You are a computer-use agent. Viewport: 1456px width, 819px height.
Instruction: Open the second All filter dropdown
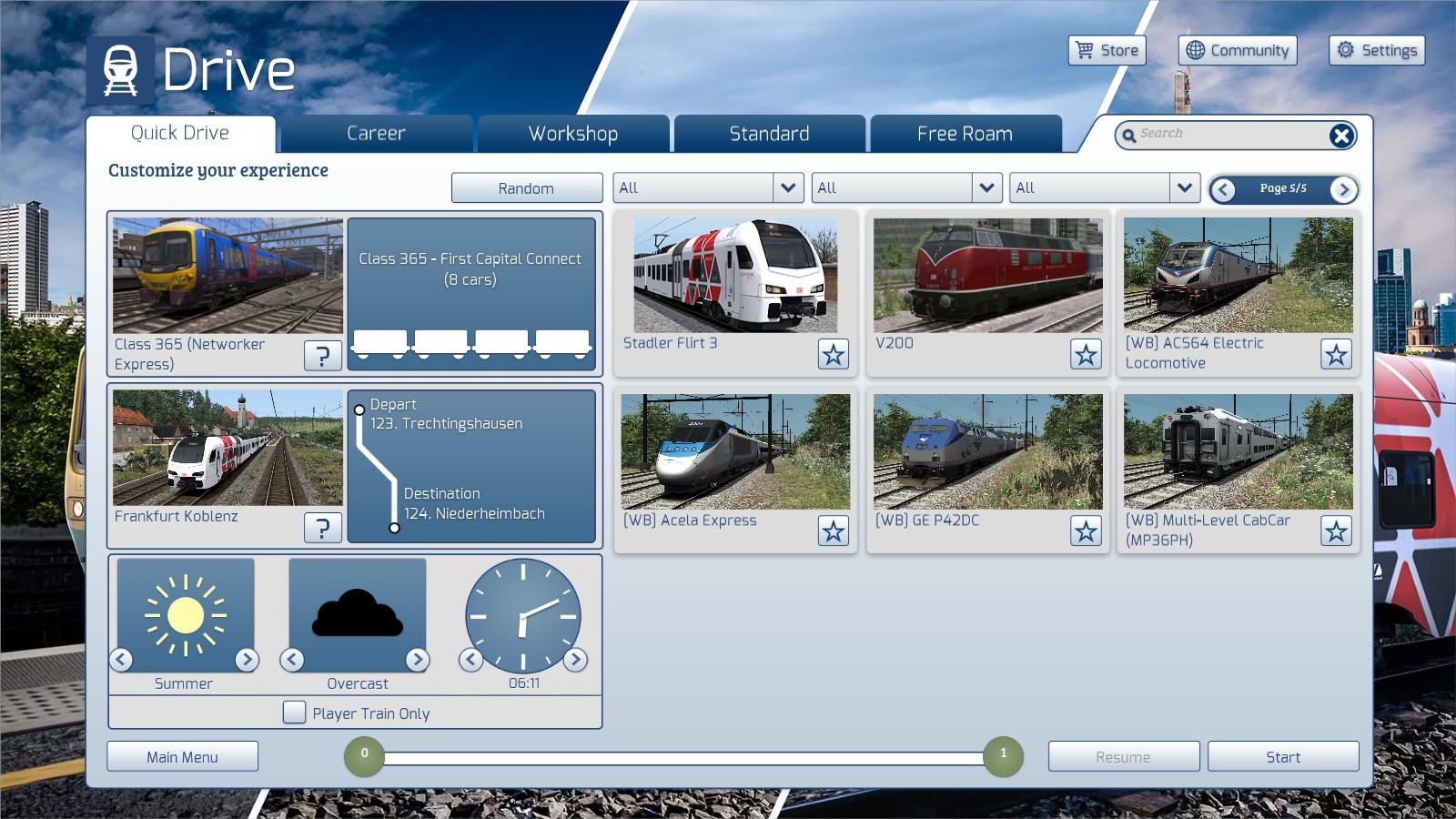[x=986, y=187]
